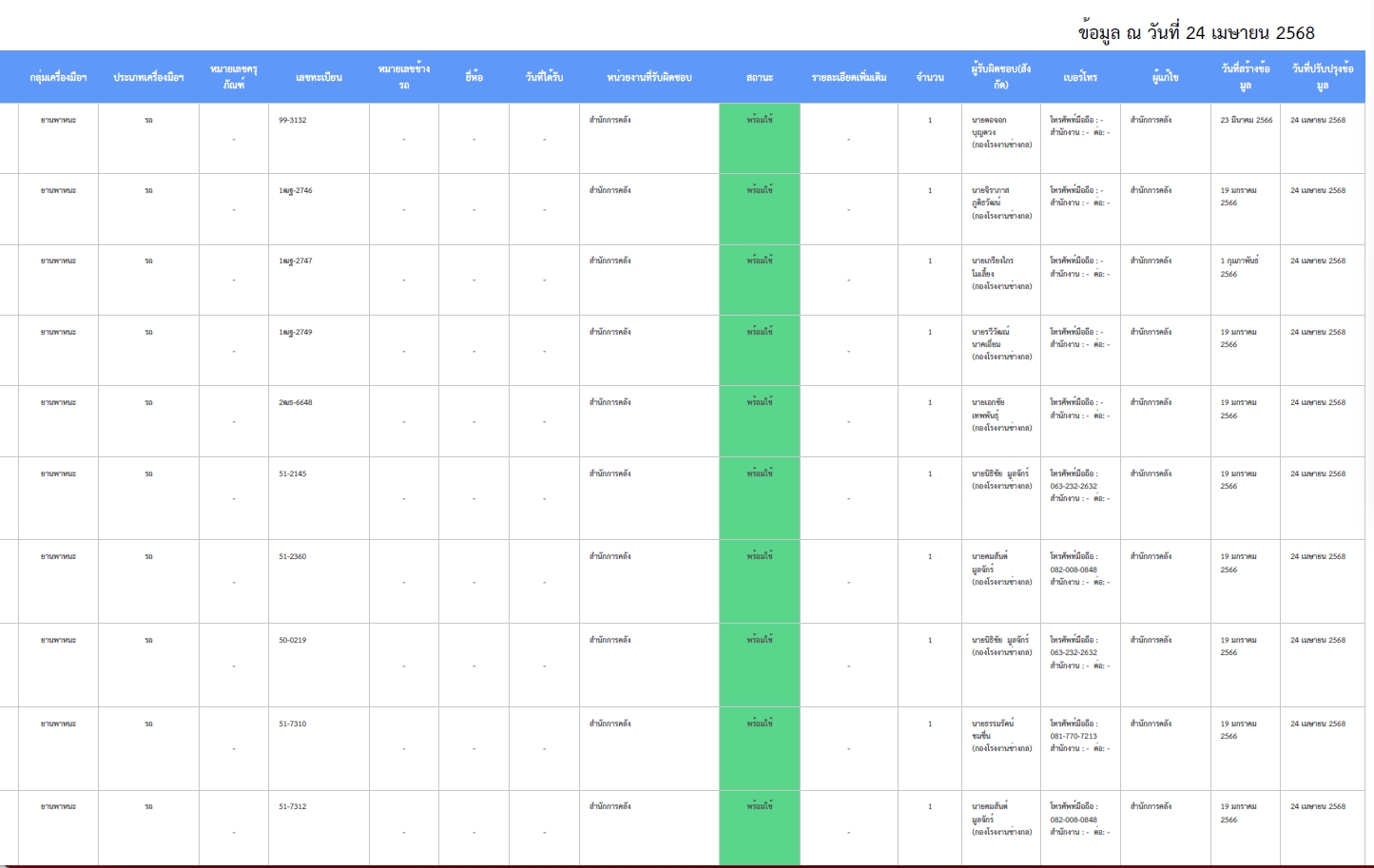The width and height of the screenshot is (1374, 868).
Task: Click quantity '1' in row 51-7312
Action: click(x=930, y=806)
